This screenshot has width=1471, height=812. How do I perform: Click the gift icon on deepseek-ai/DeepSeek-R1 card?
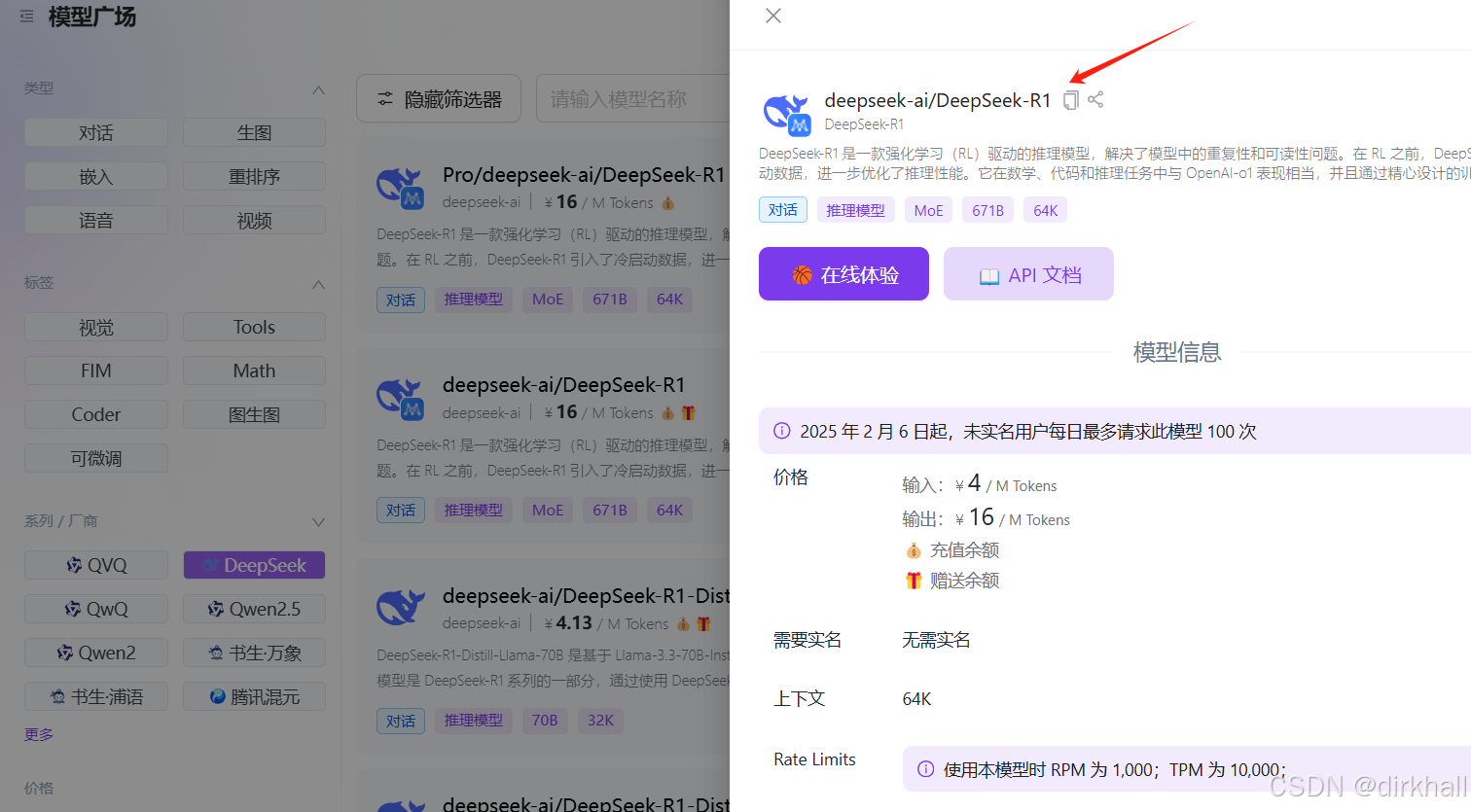click(x=689, y=413)
